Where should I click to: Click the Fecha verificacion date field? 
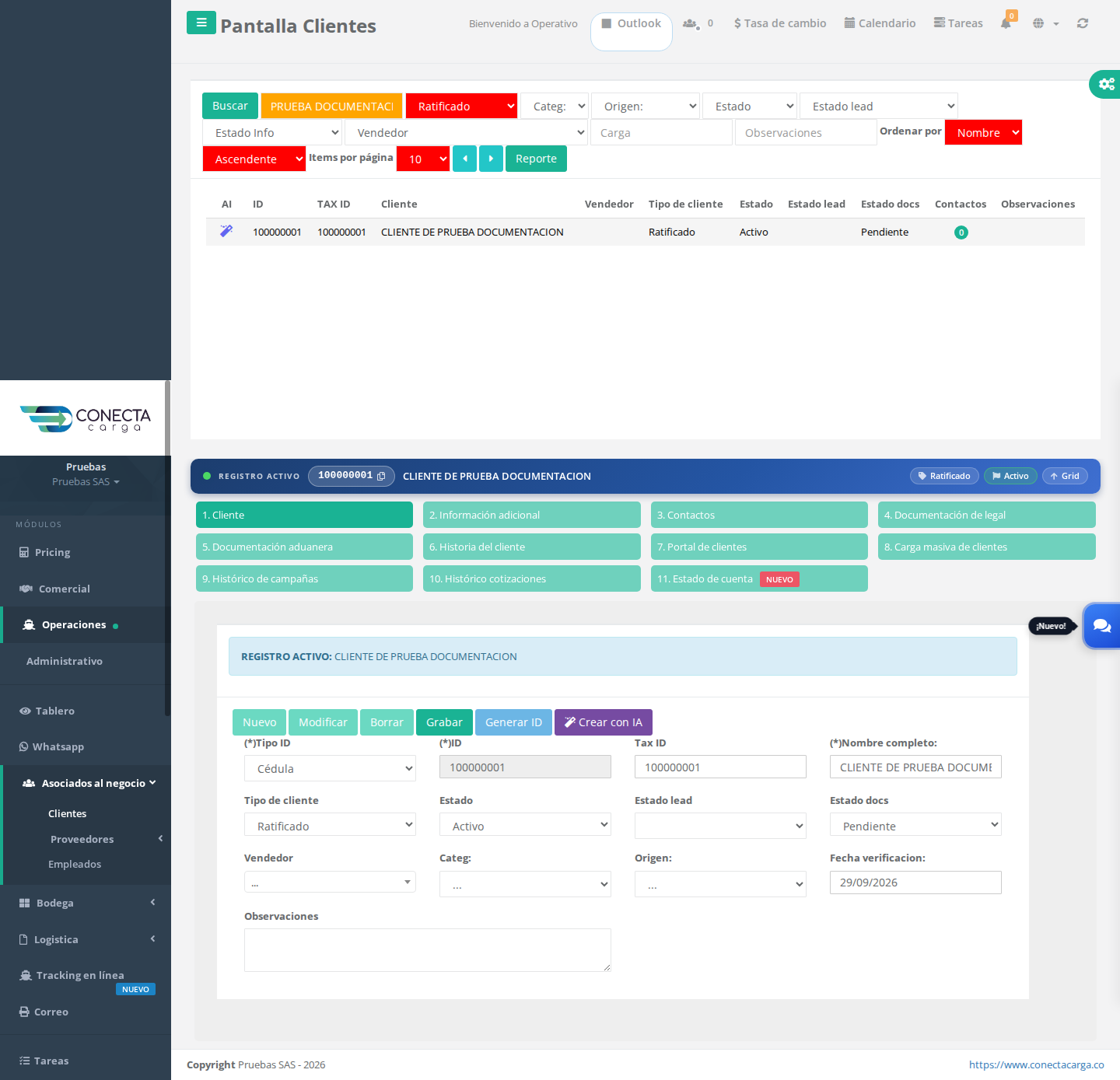coord(915,883)
